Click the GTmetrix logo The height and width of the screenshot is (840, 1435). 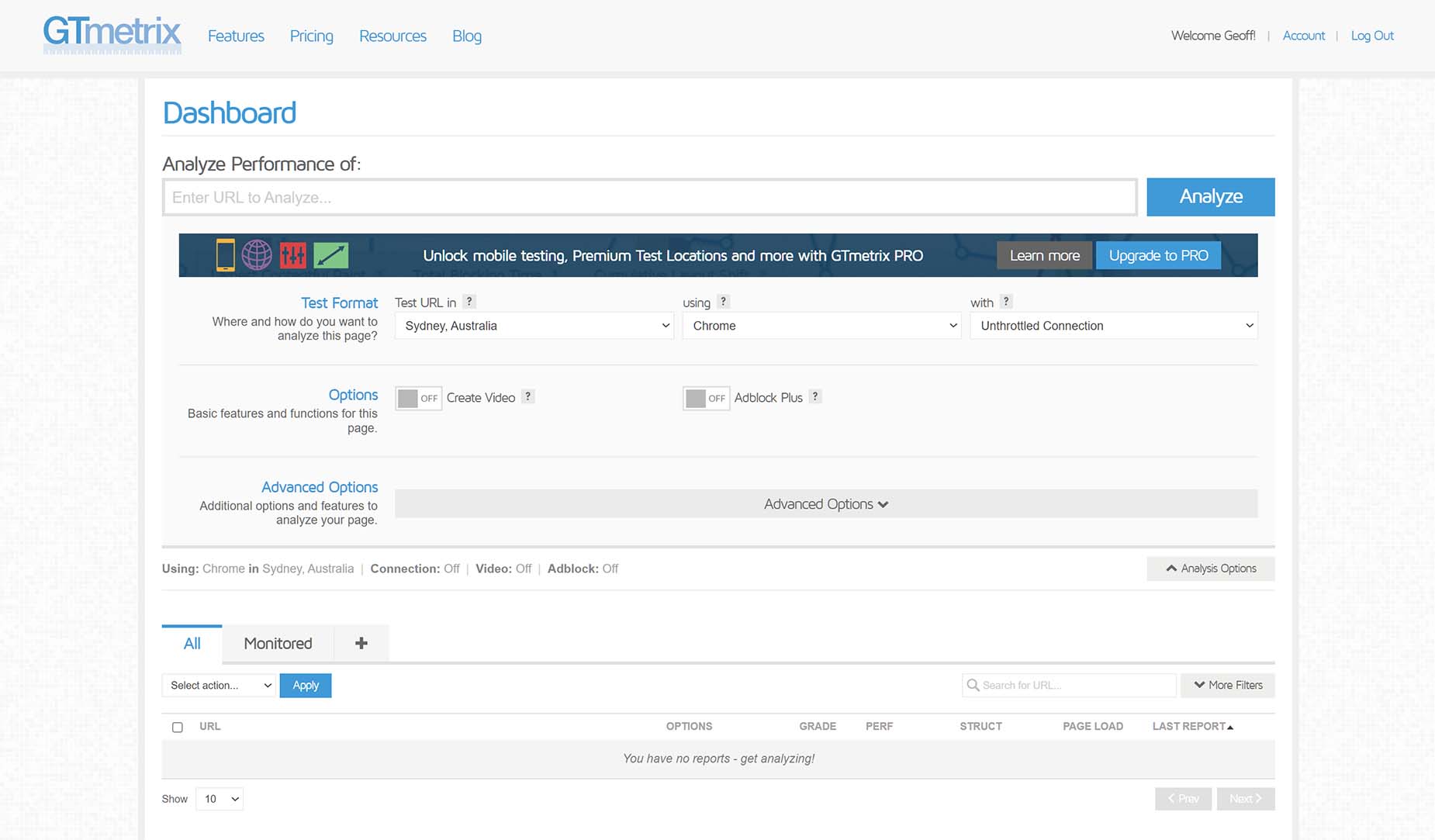coord(112,35)
